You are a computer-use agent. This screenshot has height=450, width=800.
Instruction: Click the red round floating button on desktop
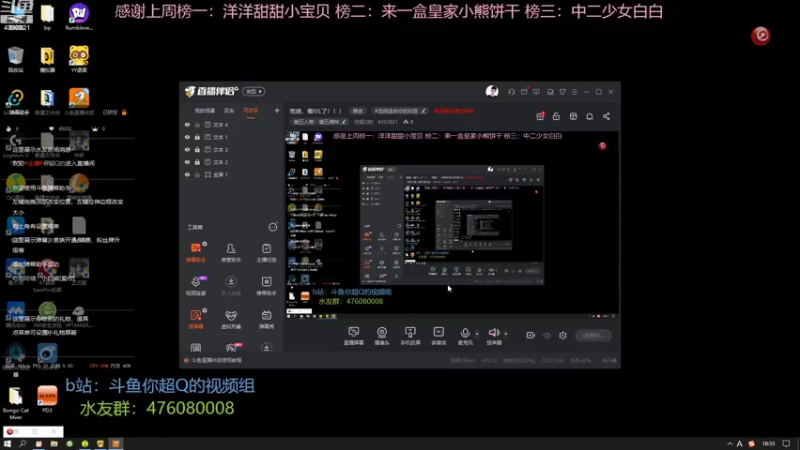pyautogui.click(x=760, y=35)
